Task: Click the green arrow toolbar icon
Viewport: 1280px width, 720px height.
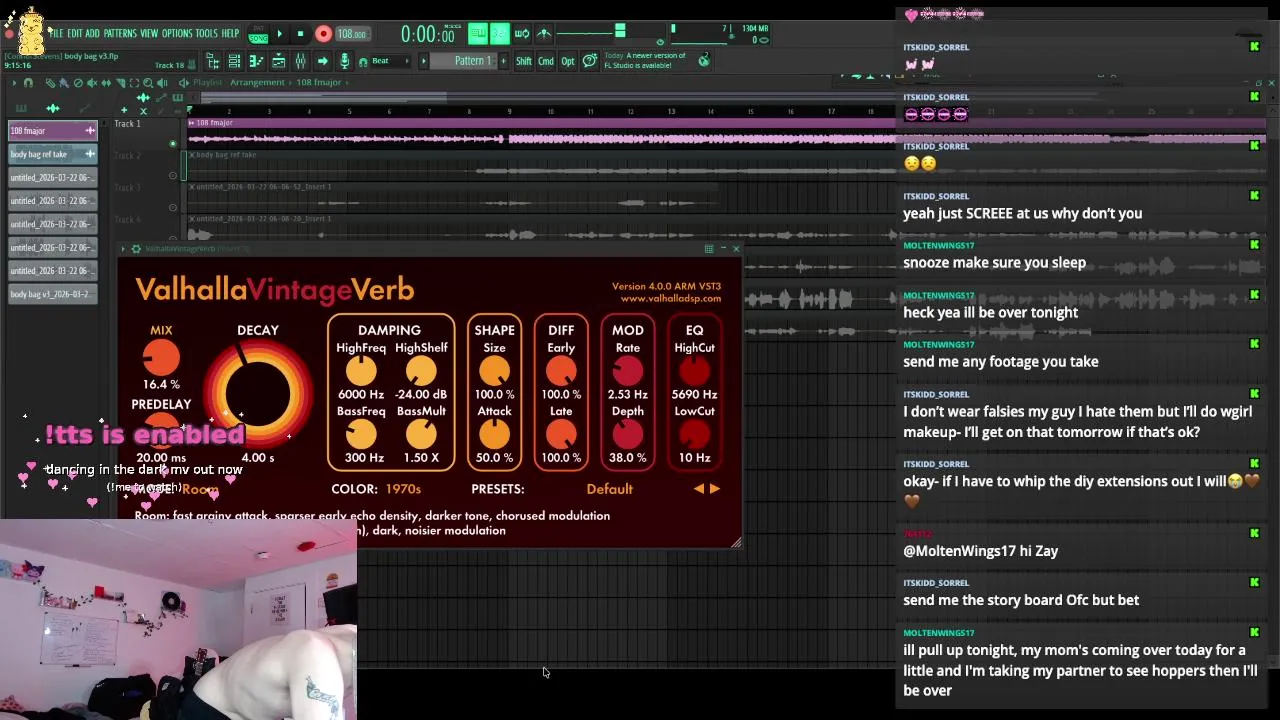Action: point(322,62)
